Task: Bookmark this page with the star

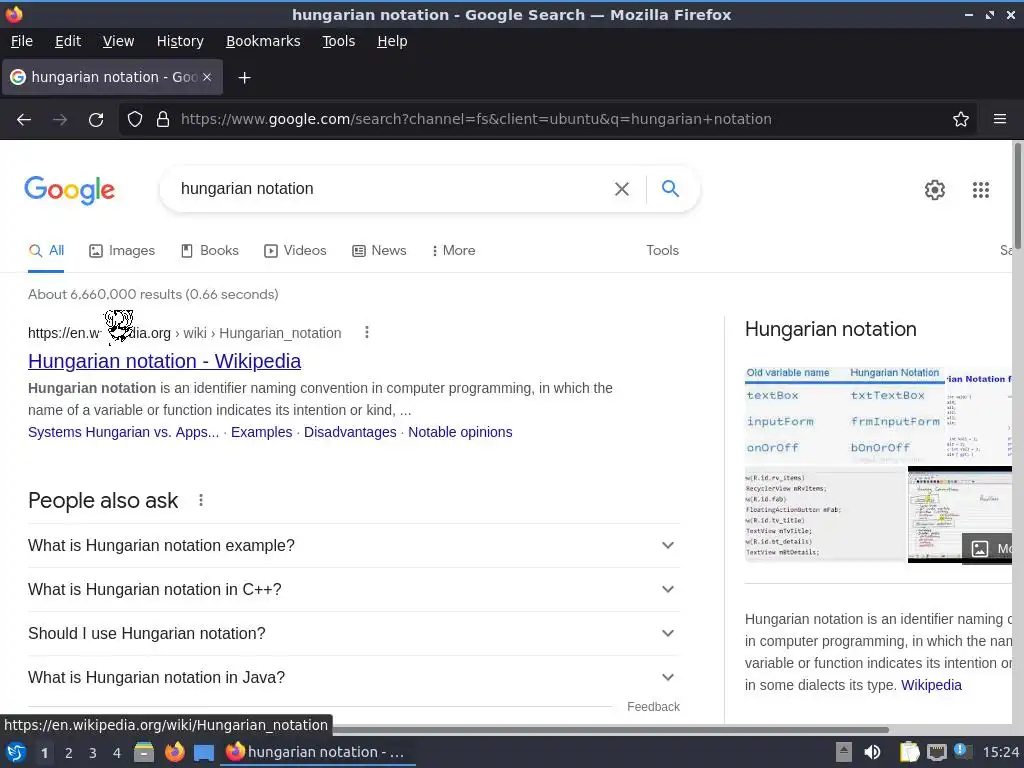Action: point(961,119)
